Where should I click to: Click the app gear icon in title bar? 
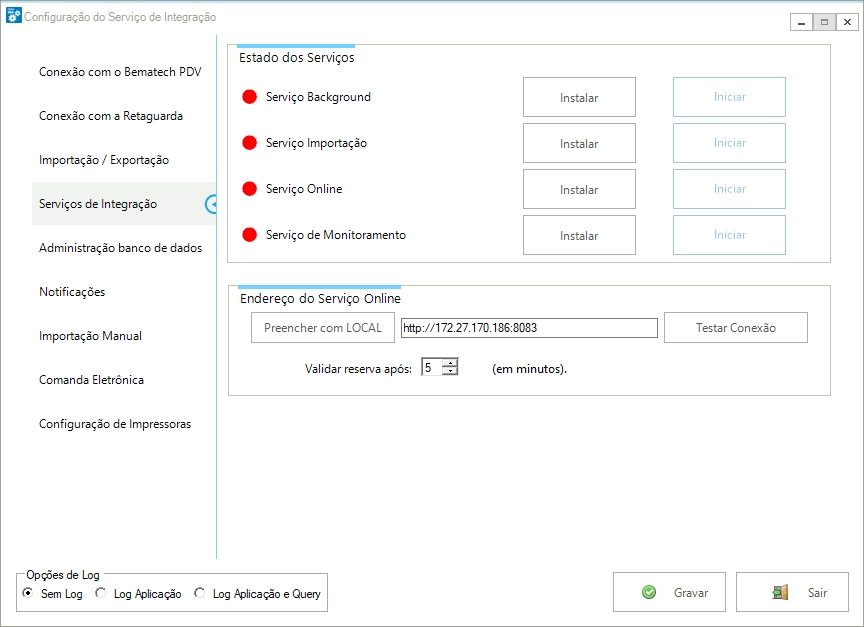[x=13, y=16]
